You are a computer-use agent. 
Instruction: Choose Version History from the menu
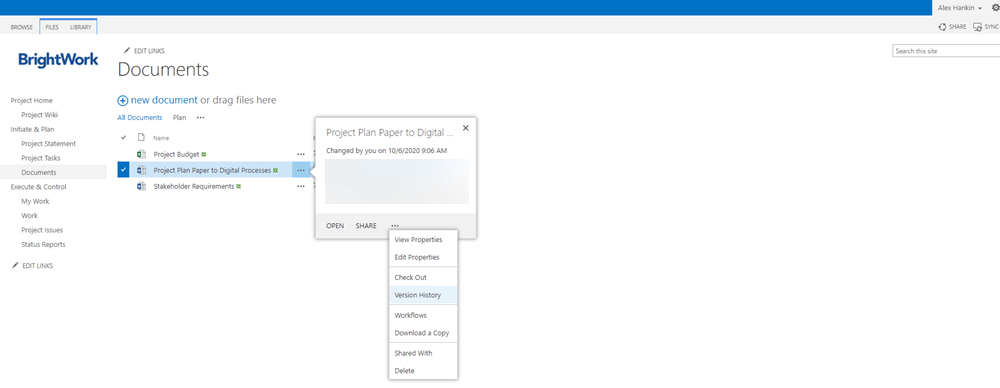pos(423,295)
